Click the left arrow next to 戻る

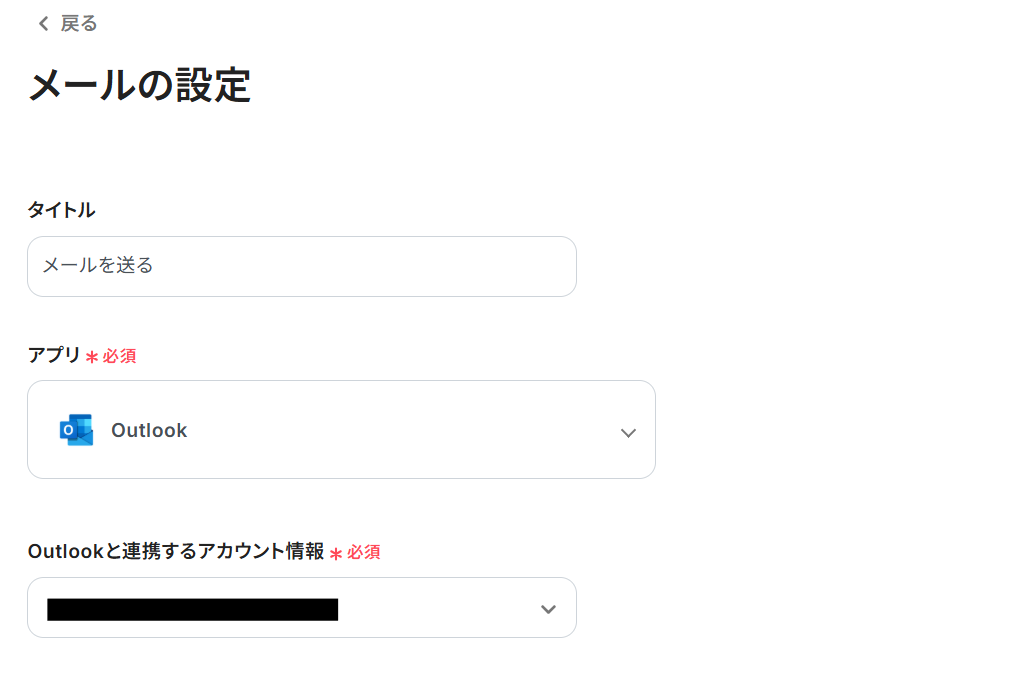click(41, 23)
